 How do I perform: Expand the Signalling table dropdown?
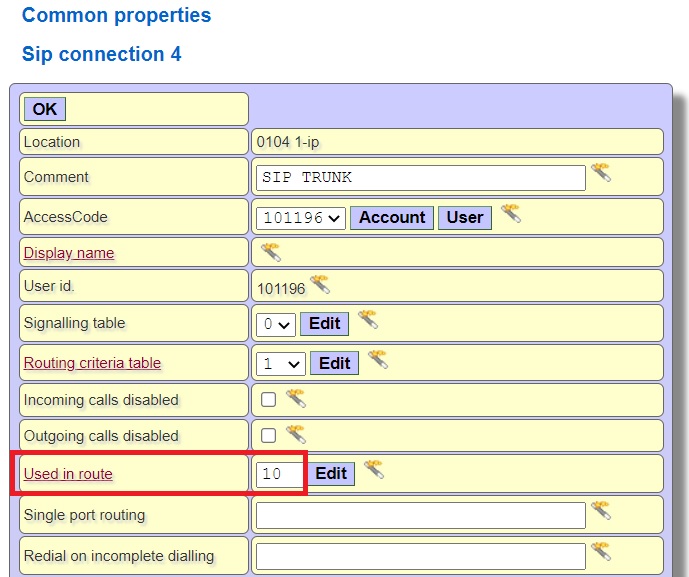coord(275,324)
